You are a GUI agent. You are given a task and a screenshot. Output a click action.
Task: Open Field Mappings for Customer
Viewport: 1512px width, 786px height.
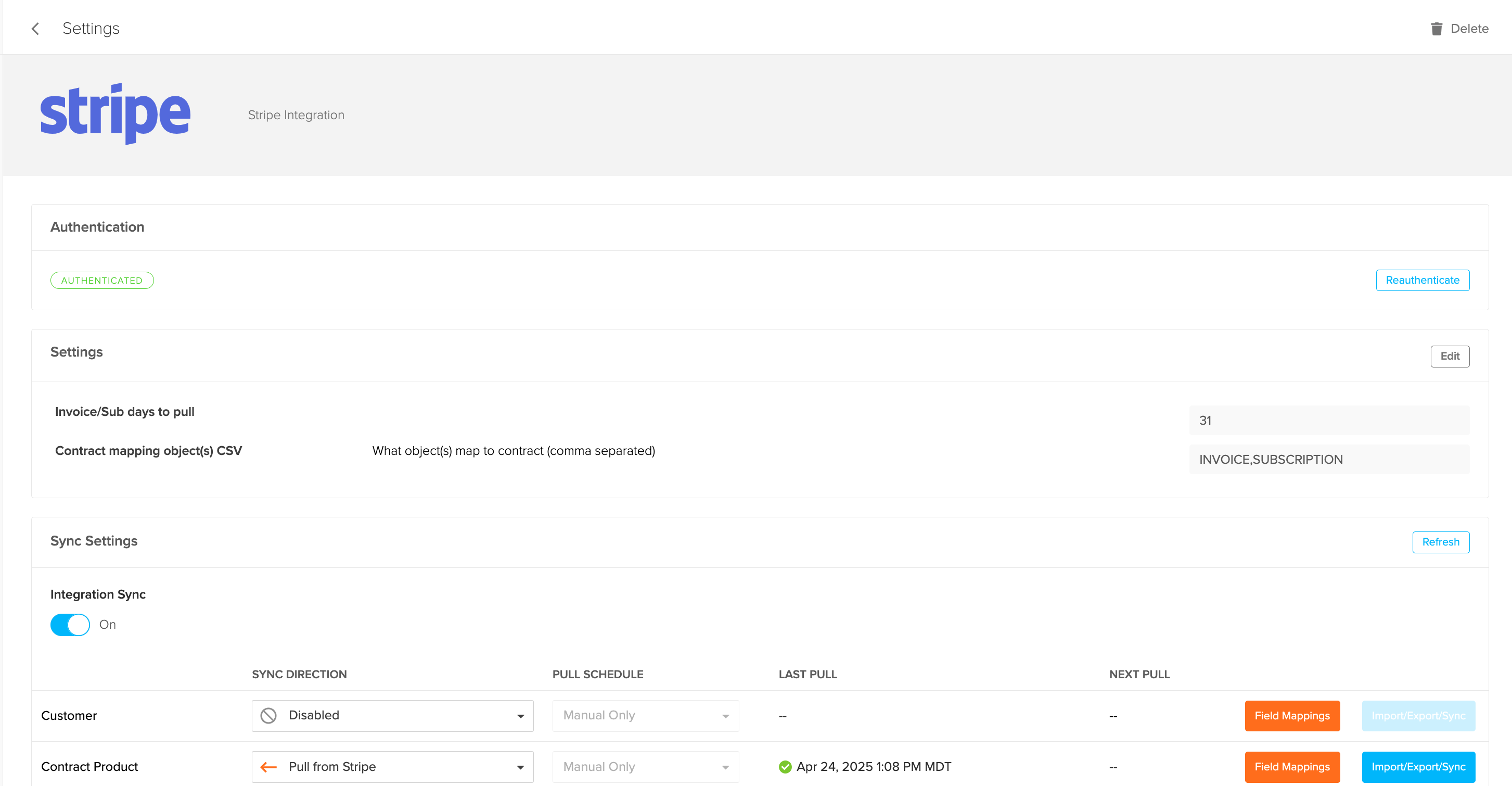[1292, 716]
